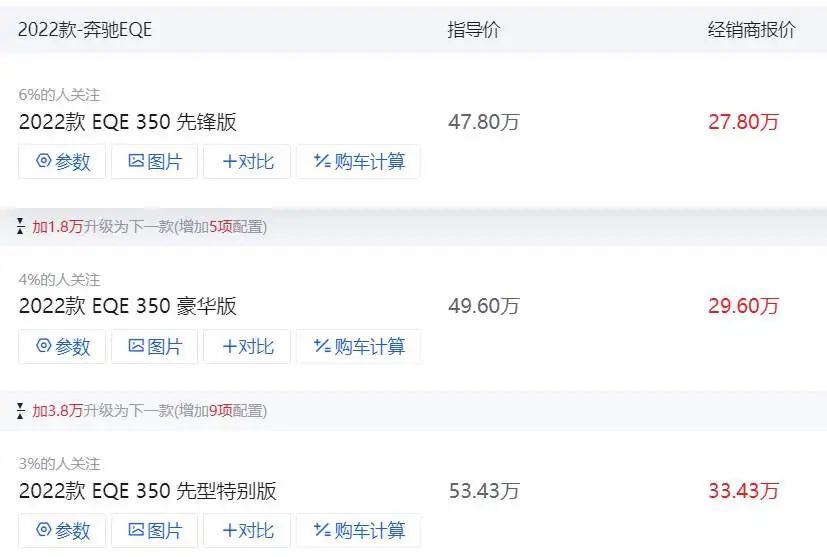
Task: Open 购车计算 for EQE 350 豪华版
Action: click(x=358, y=347)
